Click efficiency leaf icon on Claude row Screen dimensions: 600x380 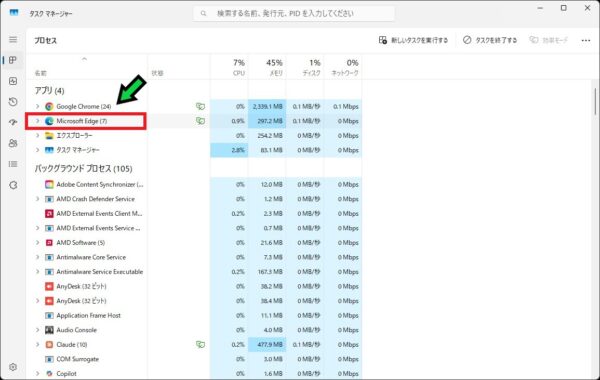pos(200,344)
